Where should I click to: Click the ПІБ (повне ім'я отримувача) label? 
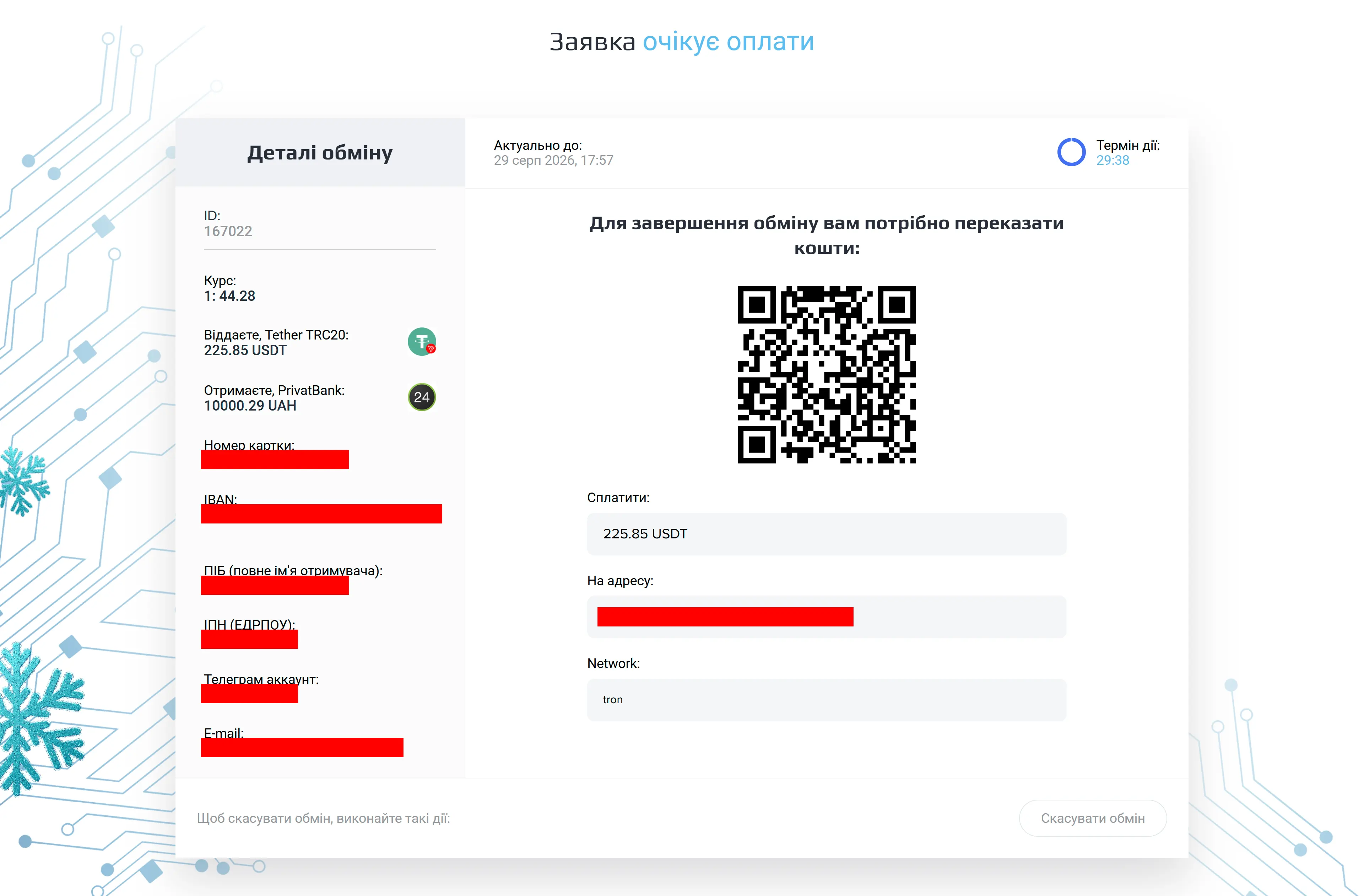coord(293,571)
